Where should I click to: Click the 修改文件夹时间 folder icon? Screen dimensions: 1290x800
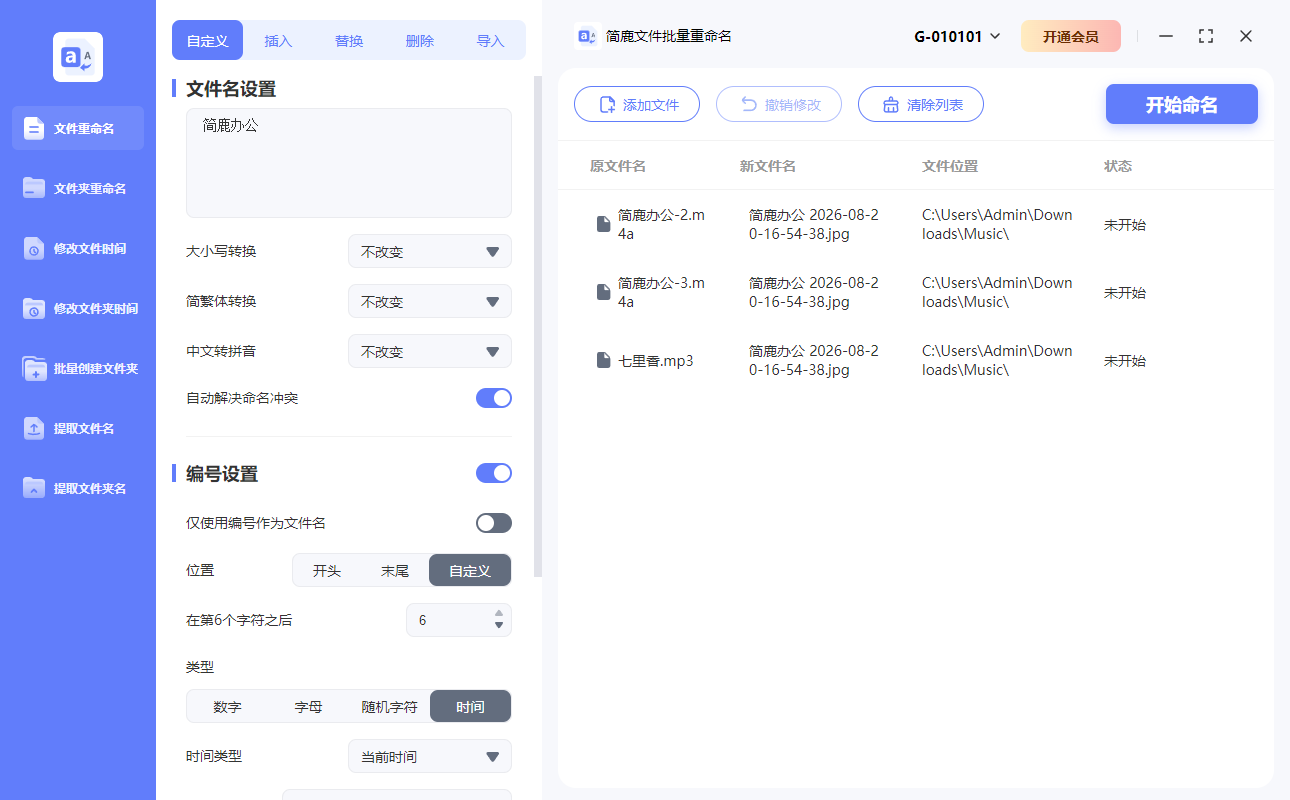[x=34, y=308]
